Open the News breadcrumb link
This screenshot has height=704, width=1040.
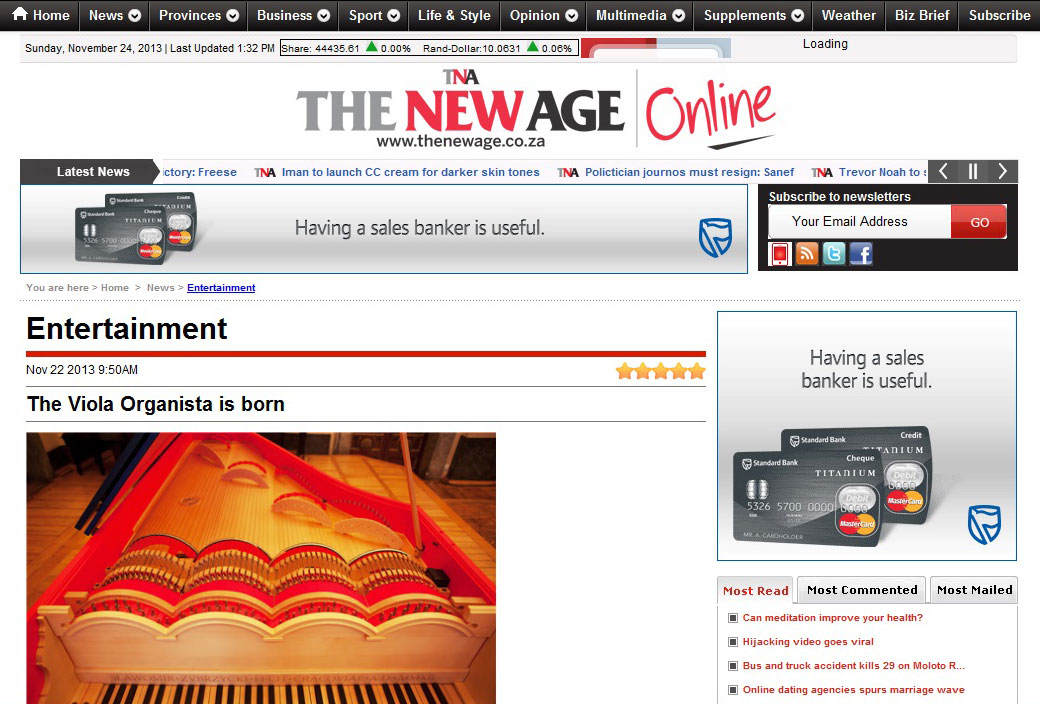tap(161, 288)
